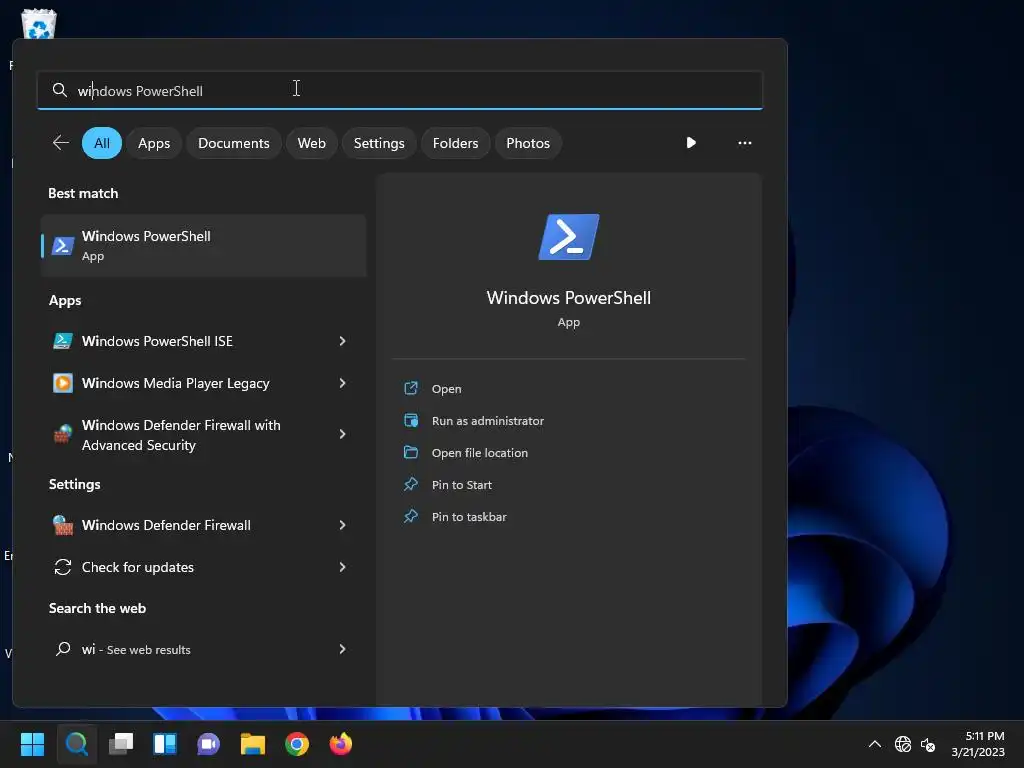1024x768 pixels.
Task: Expand Windows Media Player Legacy chevron
Action: [x=342, y=383]
